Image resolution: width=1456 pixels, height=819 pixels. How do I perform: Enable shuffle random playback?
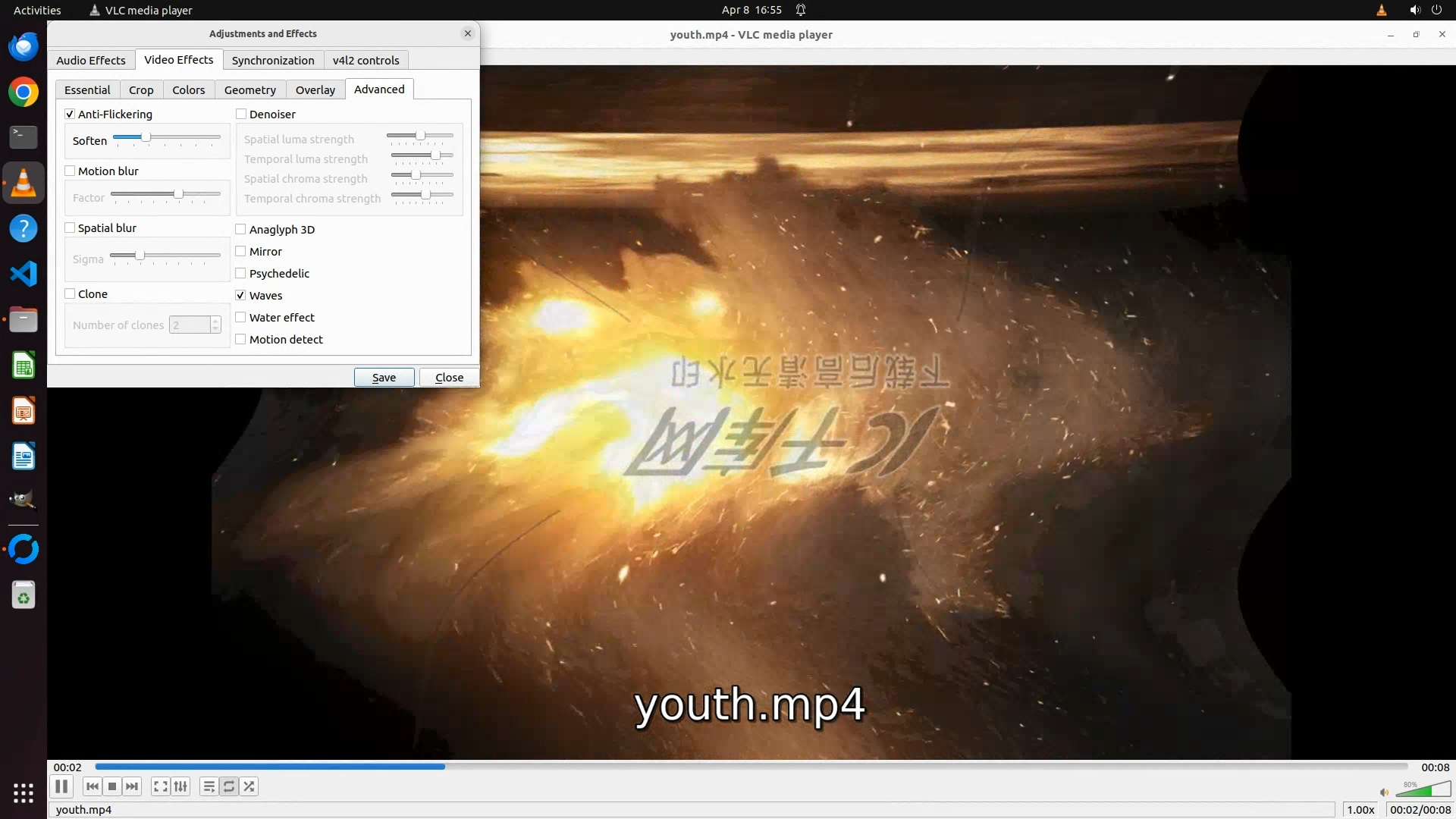[x=249, y=786]
